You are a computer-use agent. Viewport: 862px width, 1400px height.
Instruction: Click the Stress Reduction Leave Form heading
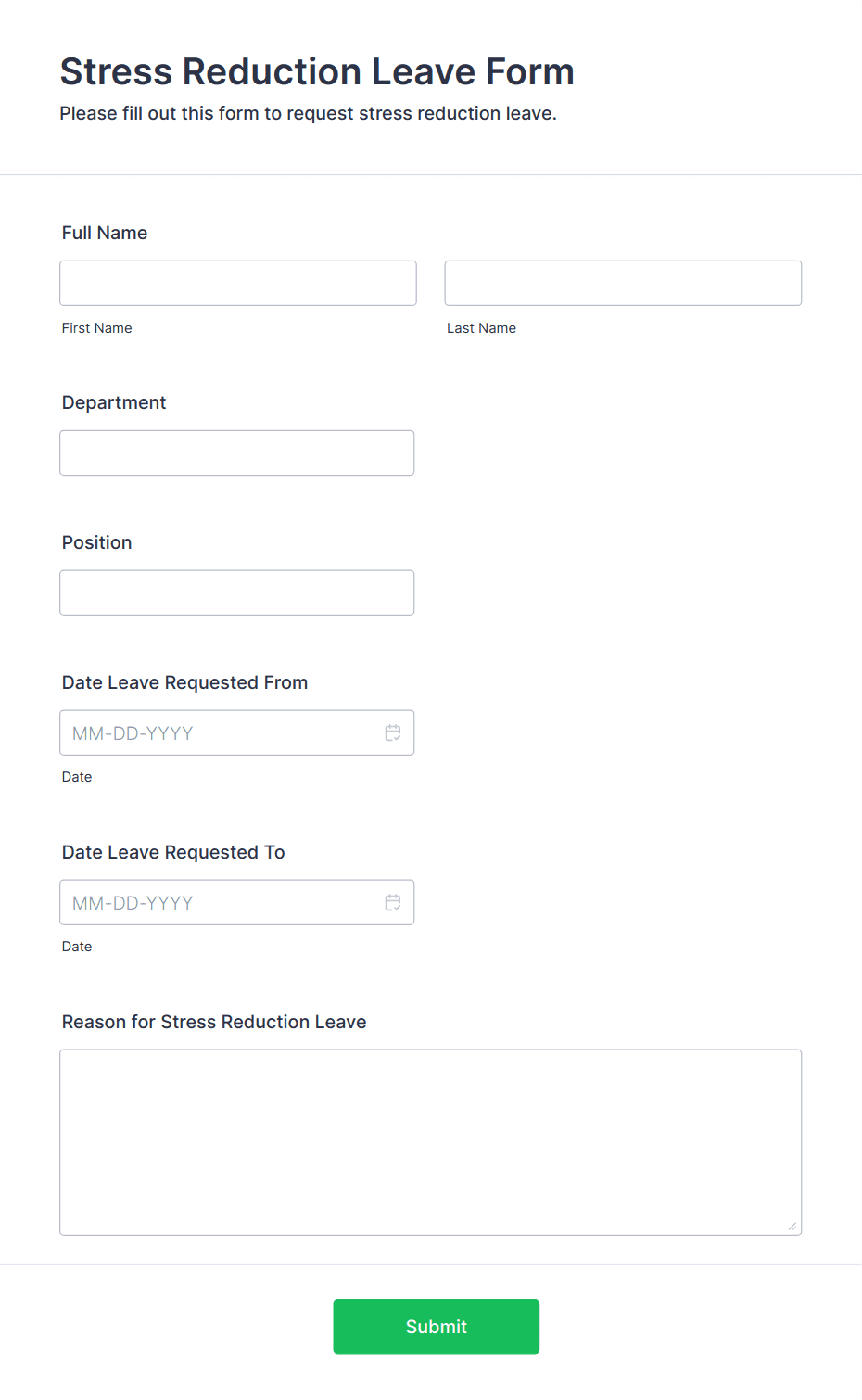[317, 71]
